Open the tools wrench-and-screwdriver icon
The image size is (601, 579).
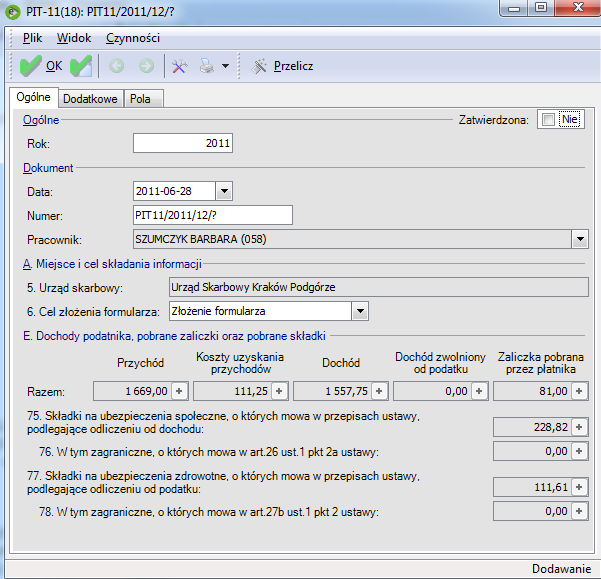click(x=179, y=66)
